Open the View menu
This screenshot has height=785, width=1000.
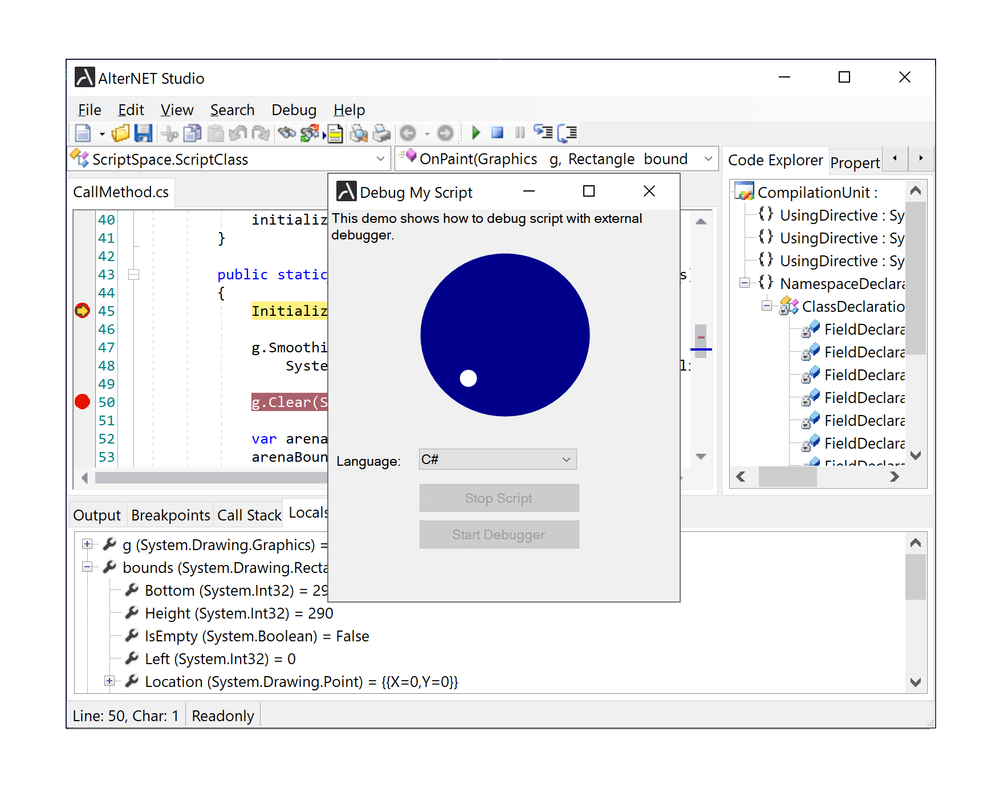pyautogui.click(x=177, y=110)
